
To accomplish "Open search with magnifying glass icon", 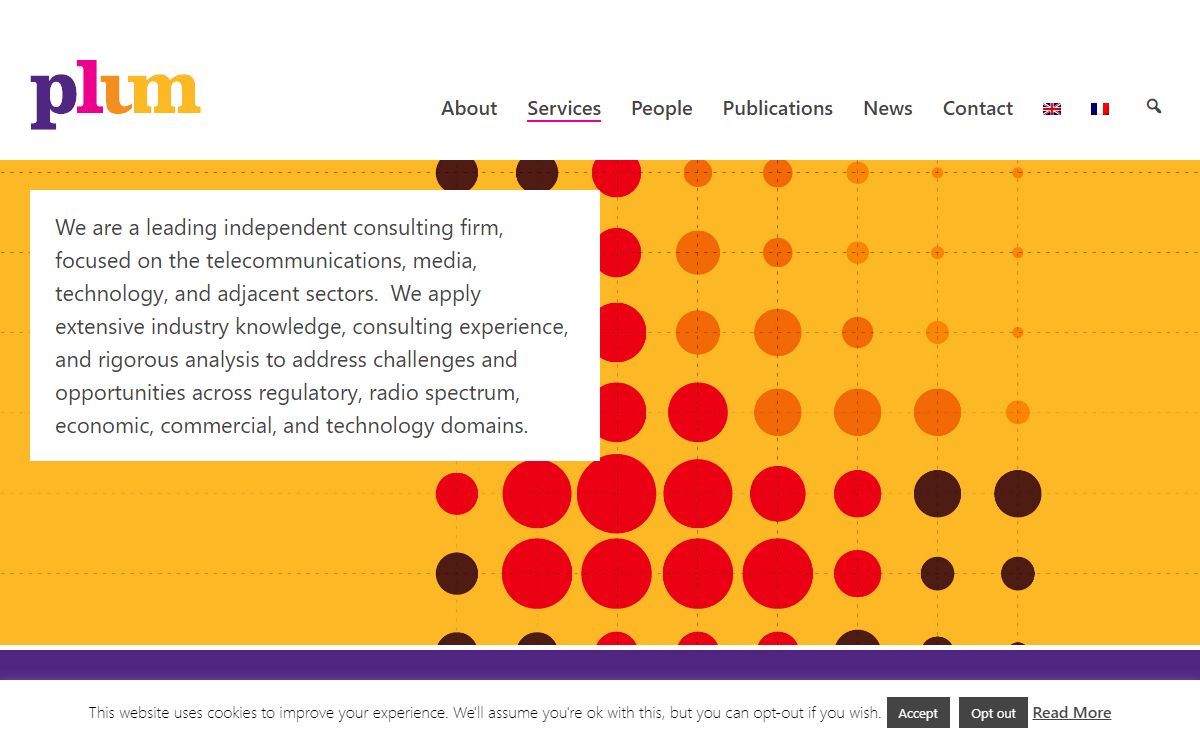I will coord(1154,106).
